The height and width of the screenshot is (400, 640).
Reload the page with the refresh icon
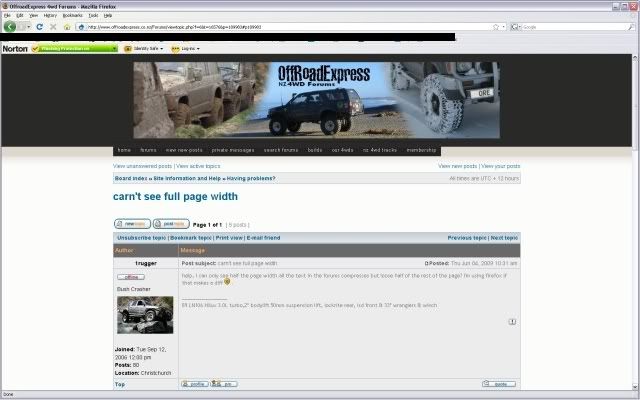(x=40, y=27)
